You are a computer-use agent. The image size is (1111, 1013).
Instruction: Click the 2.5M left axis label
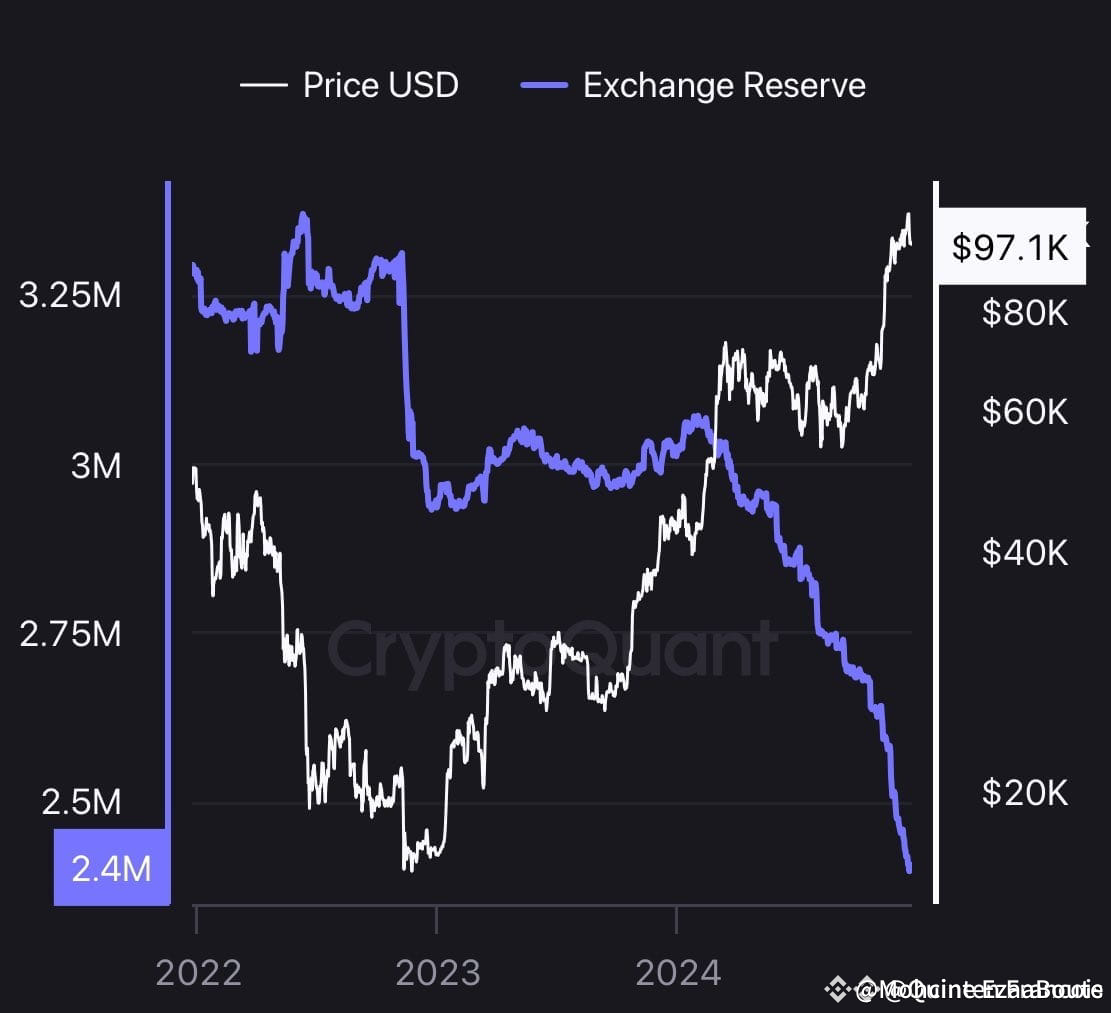[81, 801]
